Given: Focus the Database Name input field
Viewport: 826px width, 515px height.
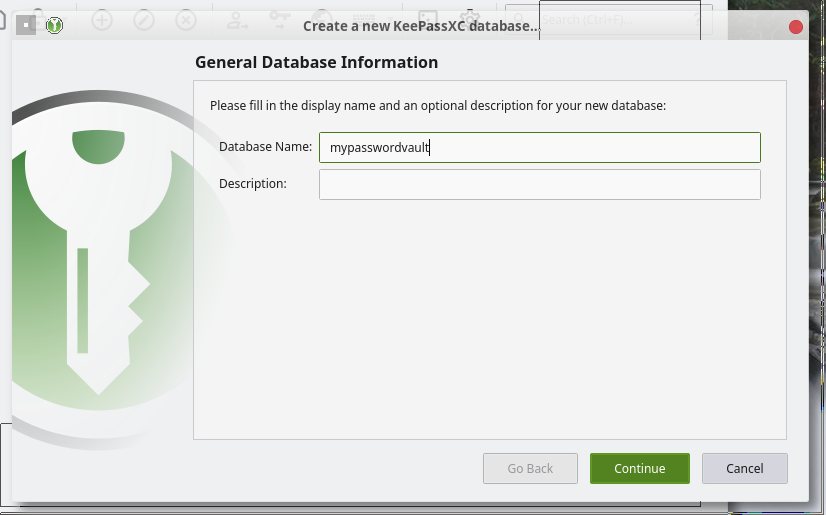Looking at the screenshot, I should click(x=539, y=147).
